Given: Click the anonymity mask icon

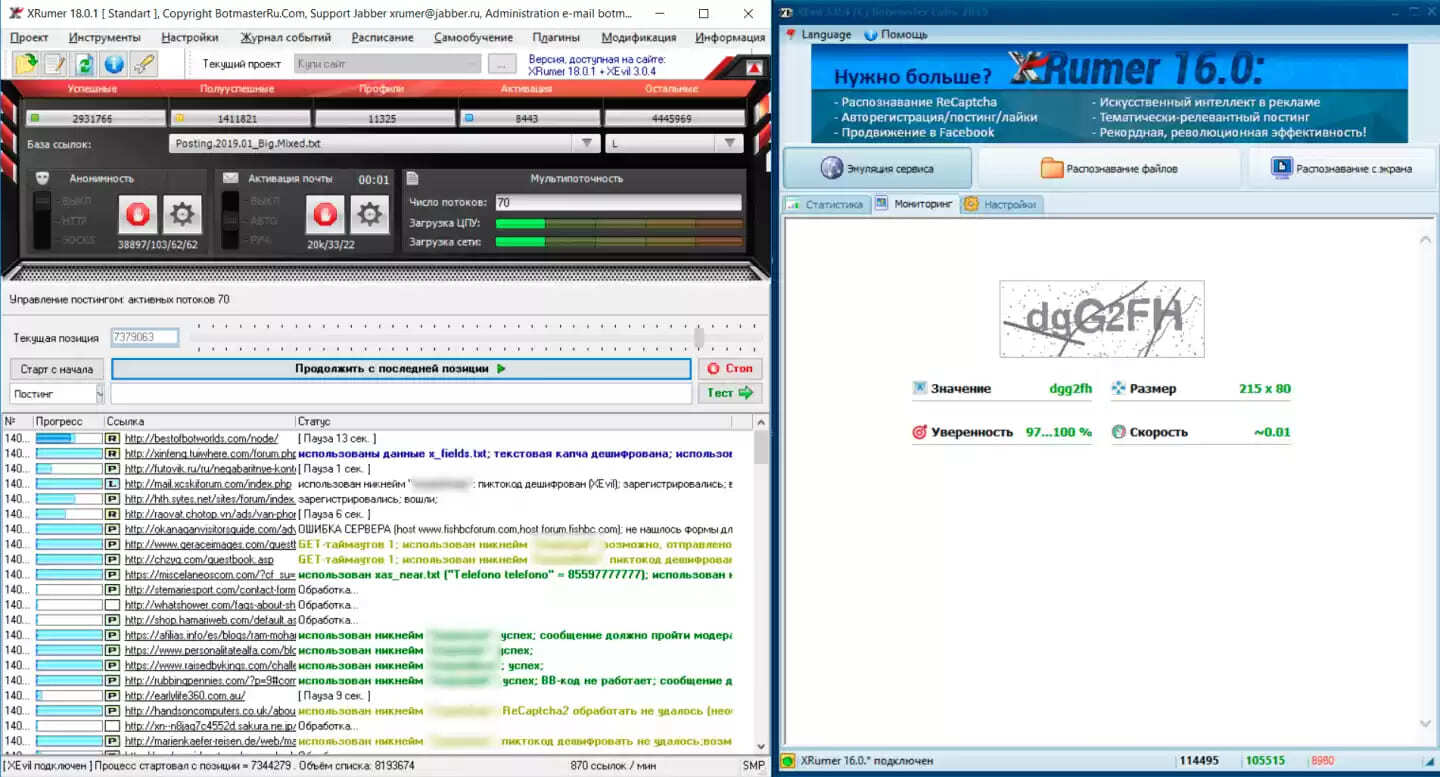Looking at the screenshot, I should [x=43, y=178].
